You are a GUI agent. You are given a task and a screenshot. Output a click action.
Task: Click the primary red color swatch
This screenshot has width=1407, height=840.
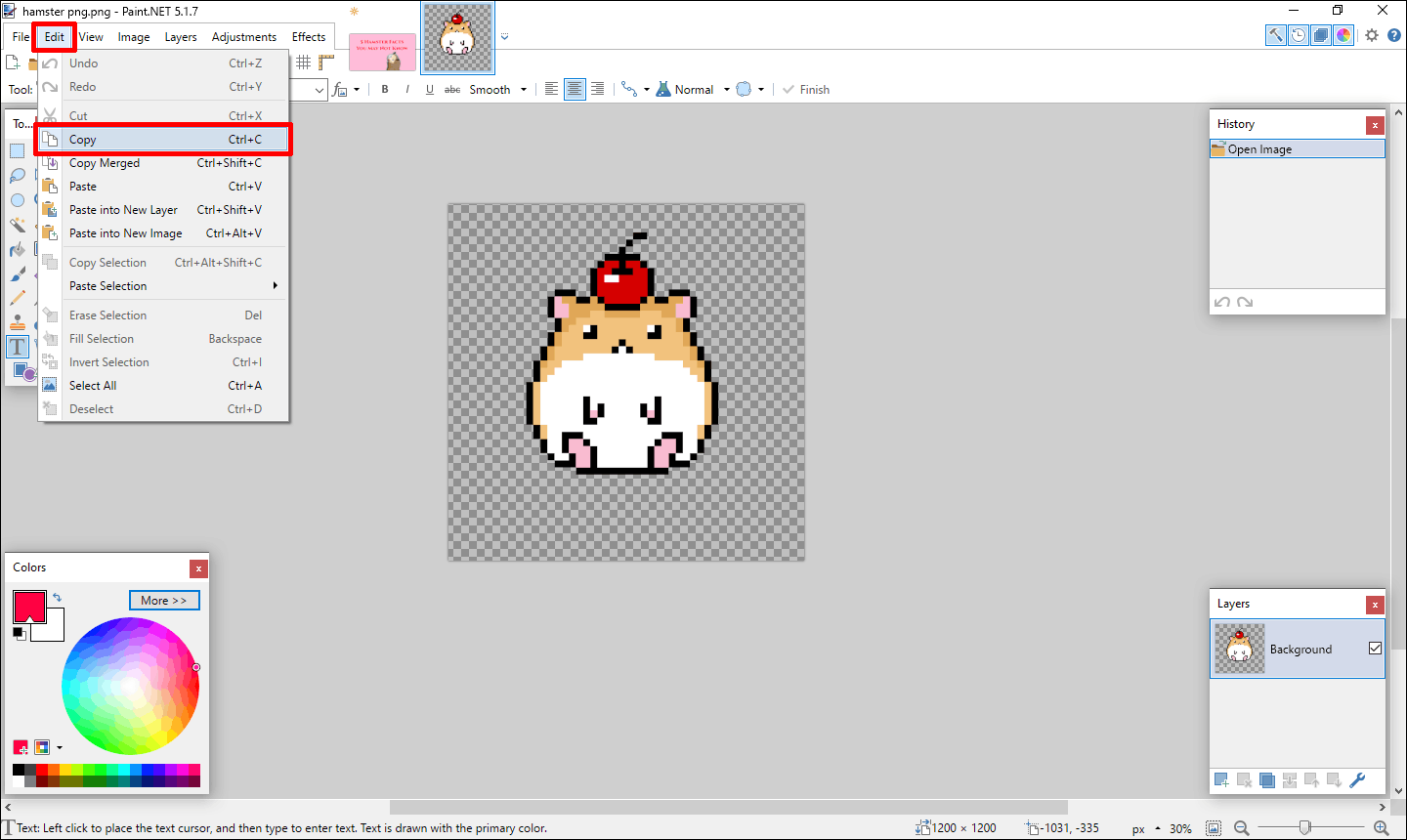tap(28, 605)
